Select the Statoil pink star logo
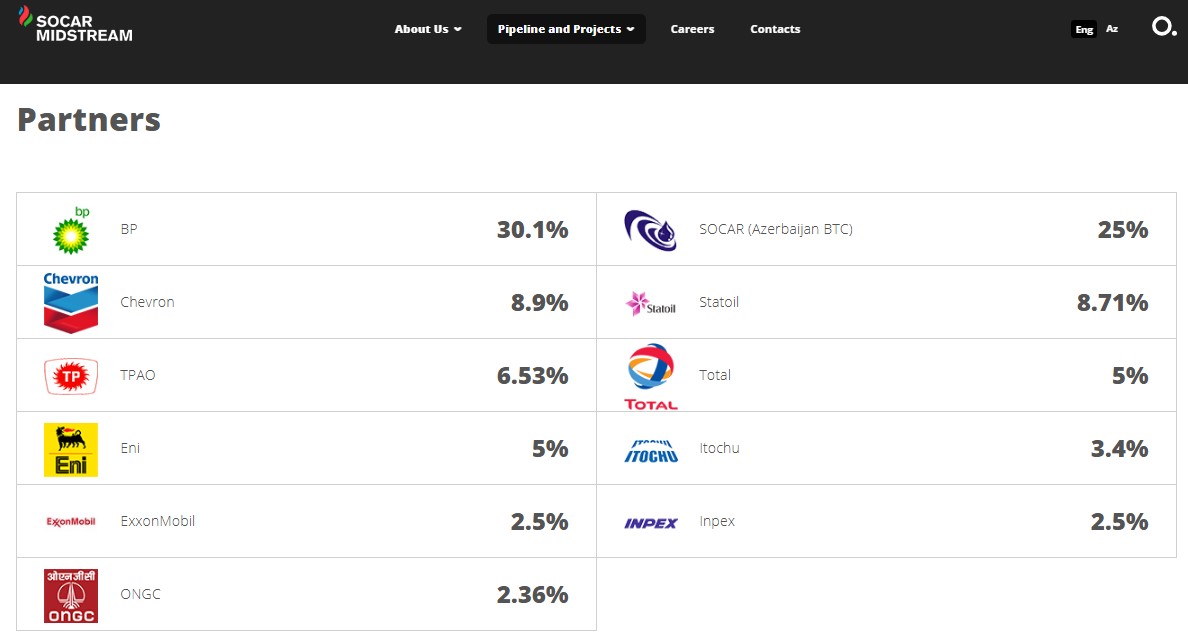This screenshot has height=637, width=1188. tap(650, 303)
